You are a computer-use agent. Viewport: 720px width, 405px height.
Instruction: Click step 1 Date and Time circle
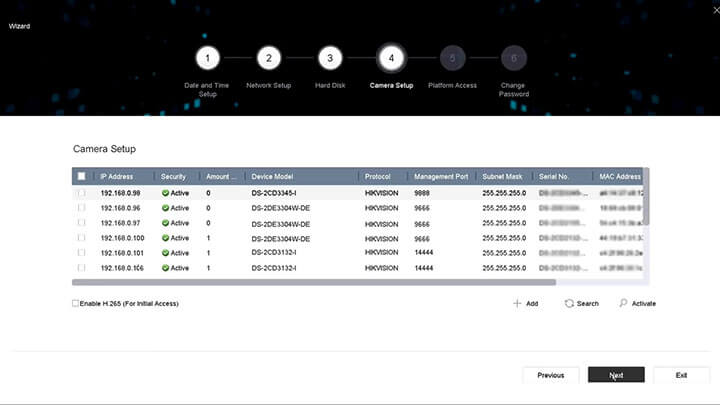point(207,58)
